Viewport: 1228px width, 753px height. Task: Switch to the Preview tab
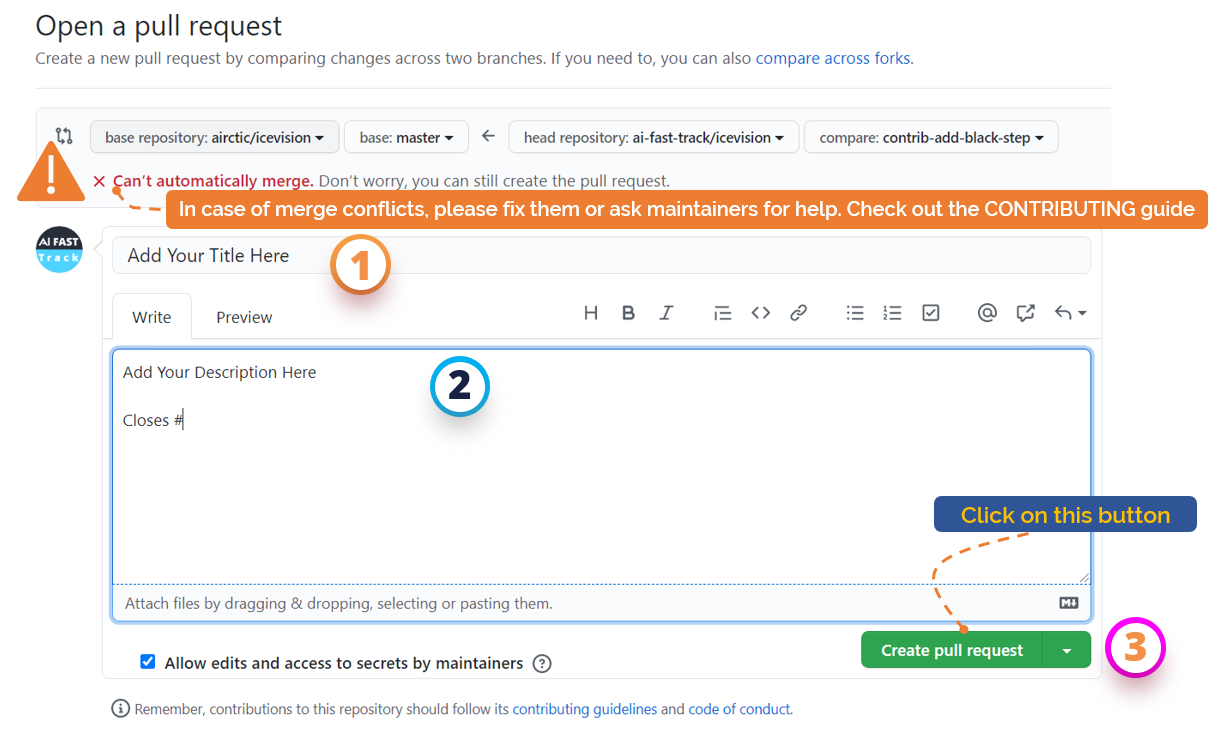click(x=244, y=317)
